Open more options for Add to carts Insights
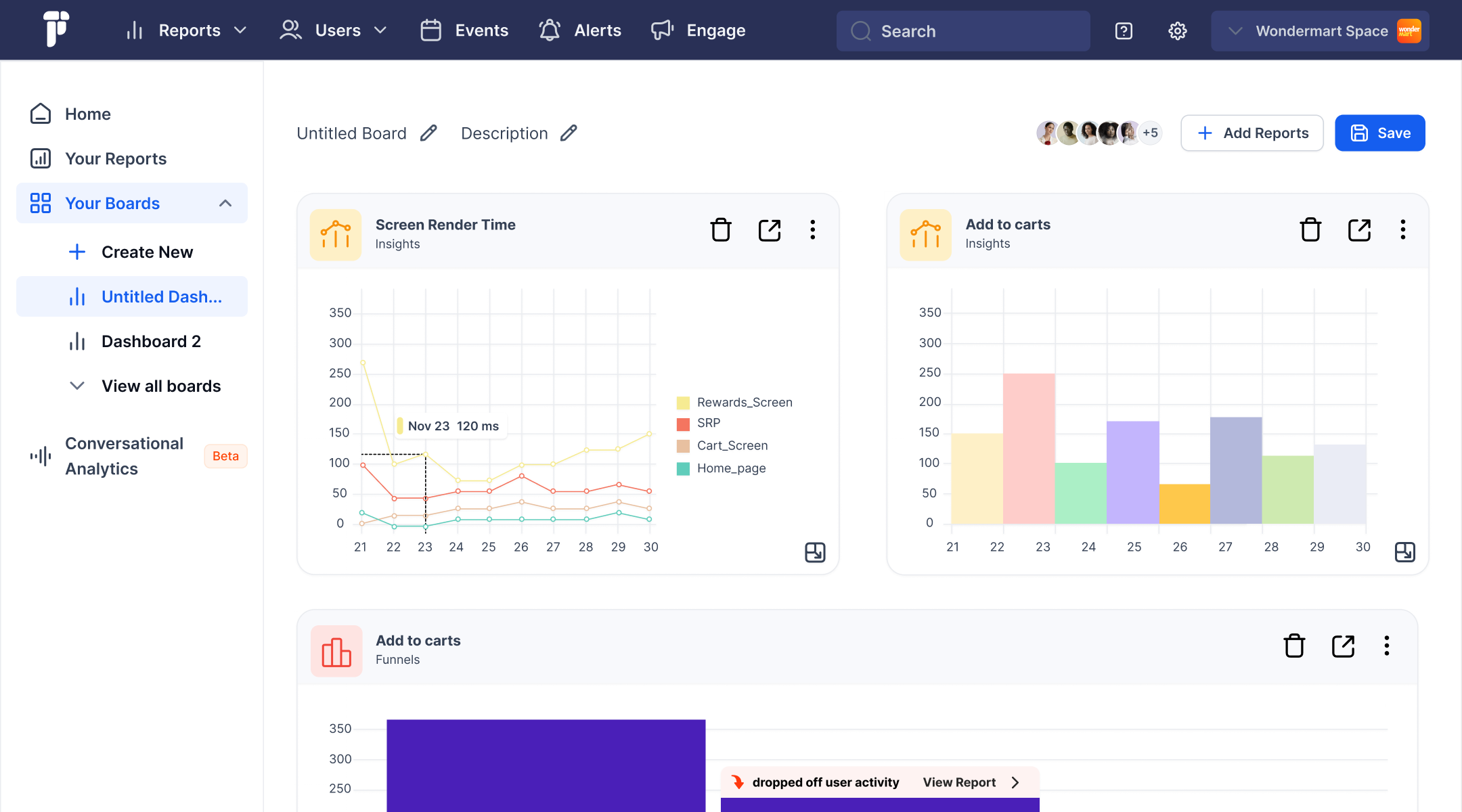 (1402, 230)
